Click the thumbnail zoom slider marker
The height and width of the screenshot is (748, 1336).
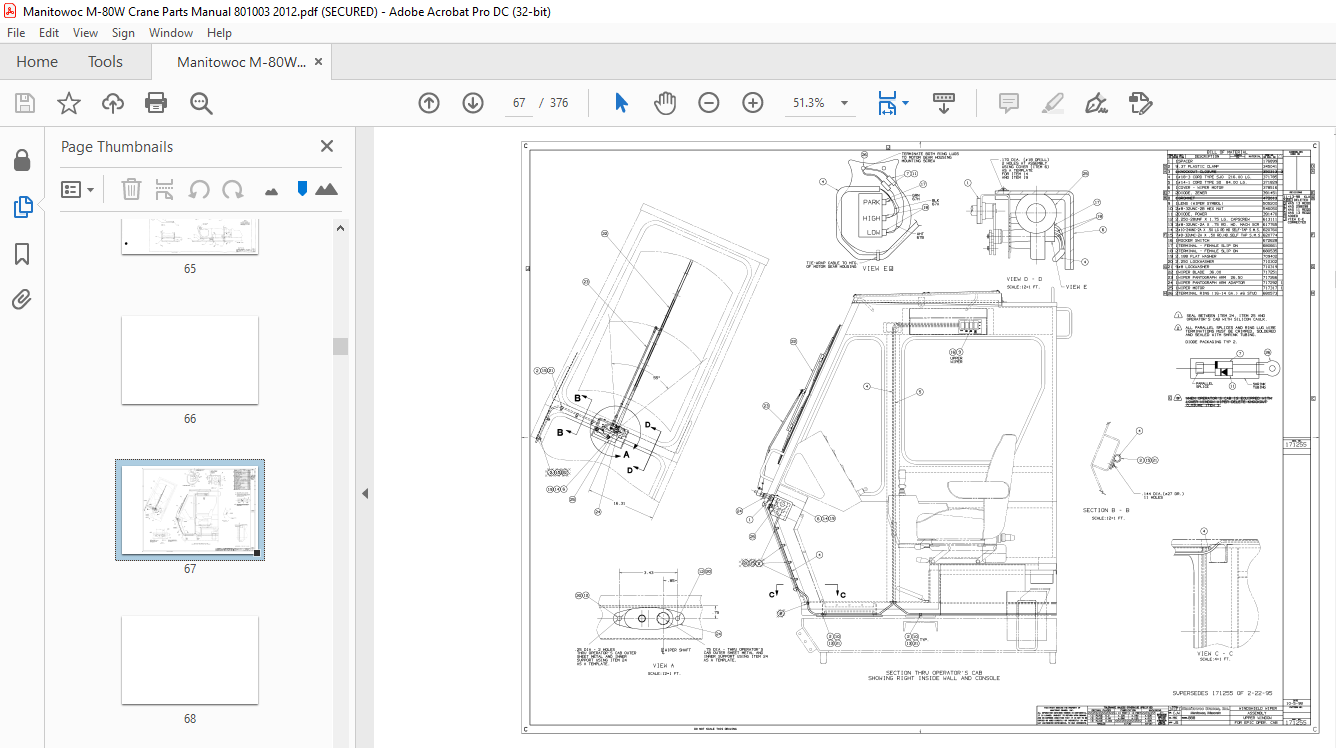[x=301, y=189]
